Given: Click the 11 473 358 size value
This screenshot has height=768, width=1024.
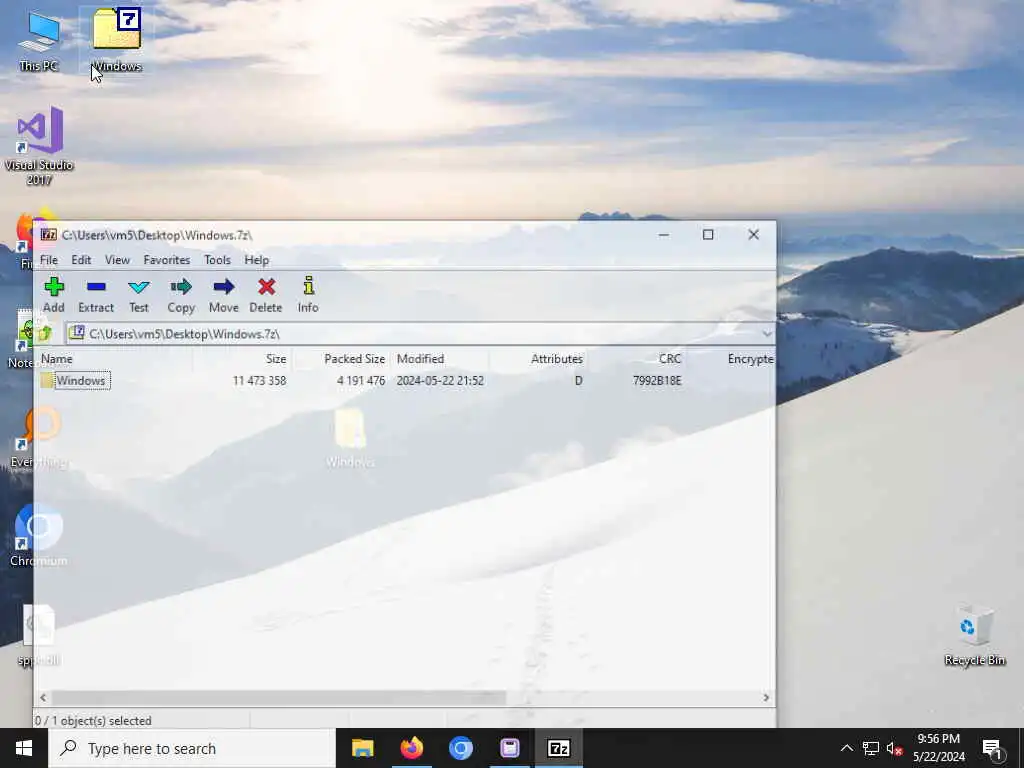Looking at the screenshot, I should [259, 381].
